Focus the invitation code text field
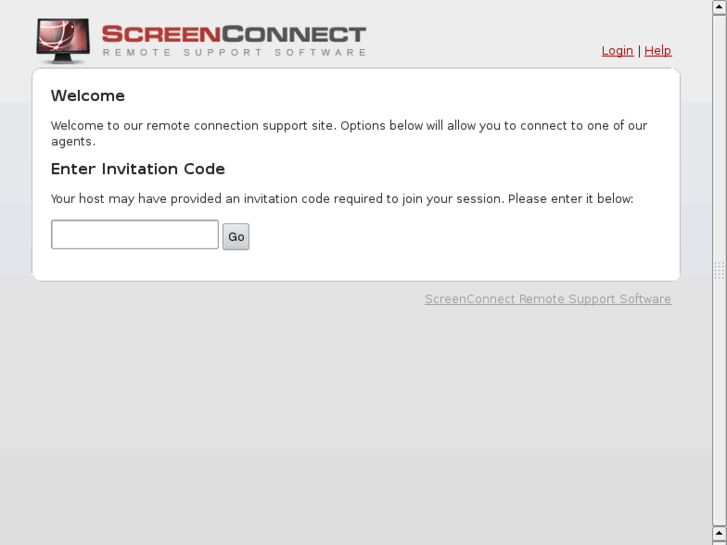The height and width of the screenshot is (545, 727). pos(135,235)
